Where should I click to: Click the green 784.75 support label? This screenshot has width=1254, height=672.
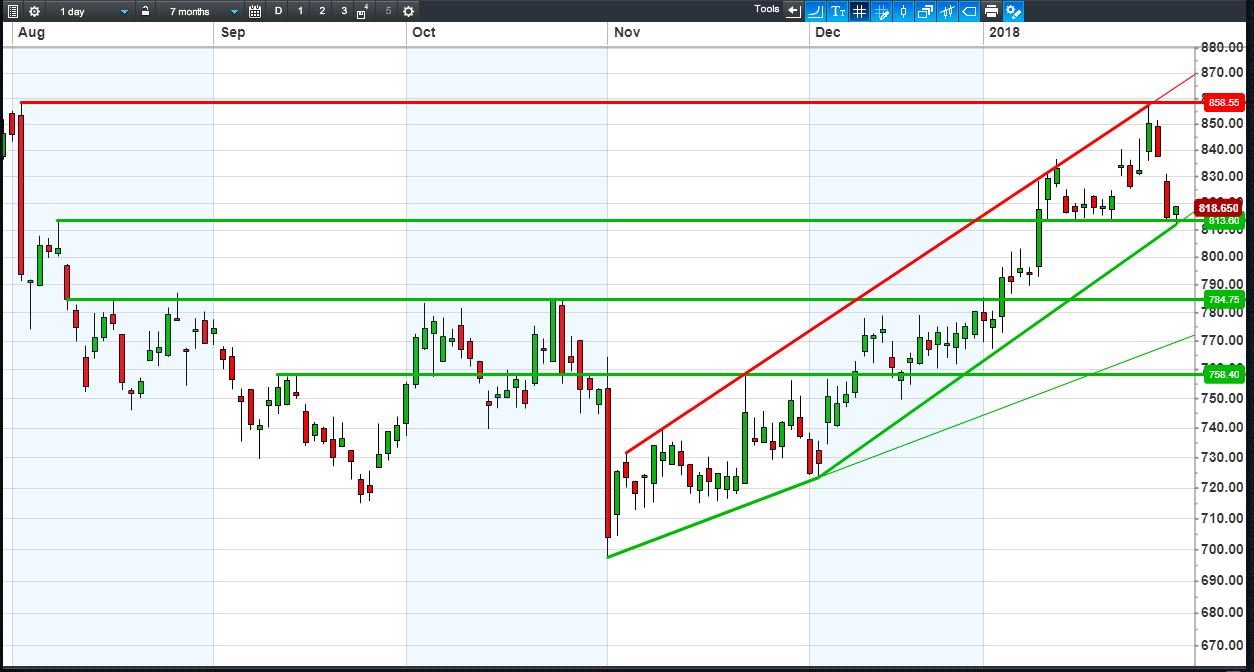pos(1224,299)
